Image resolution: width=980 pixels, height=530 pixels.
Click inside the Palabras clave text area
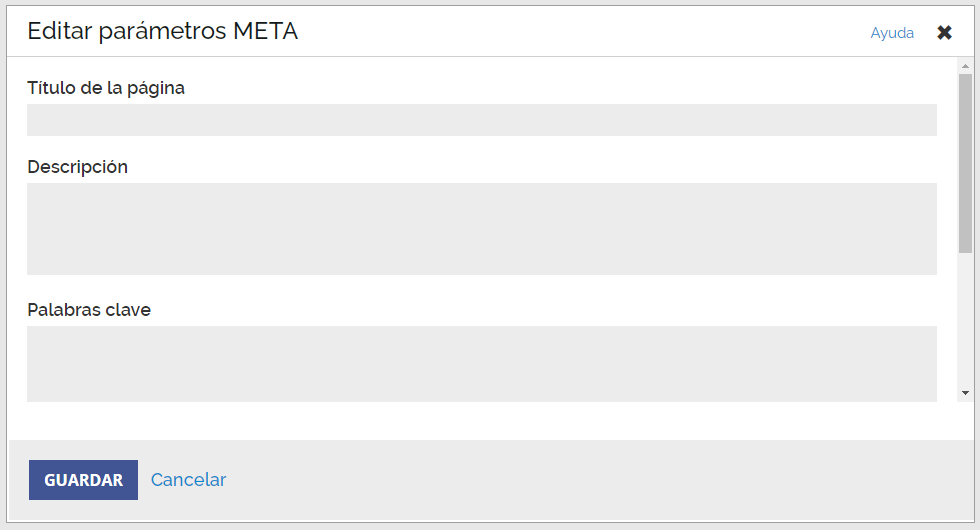tap(481, 363)
